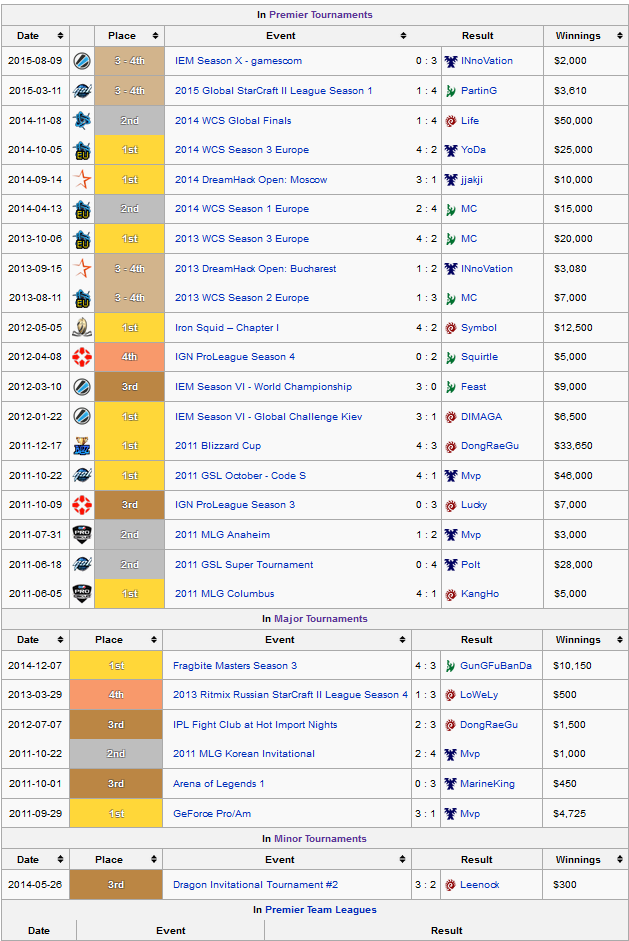The width and height of the screenshot is (629, 941).
Task: Open the Minor Tournaments heading link
Action: 320,838
